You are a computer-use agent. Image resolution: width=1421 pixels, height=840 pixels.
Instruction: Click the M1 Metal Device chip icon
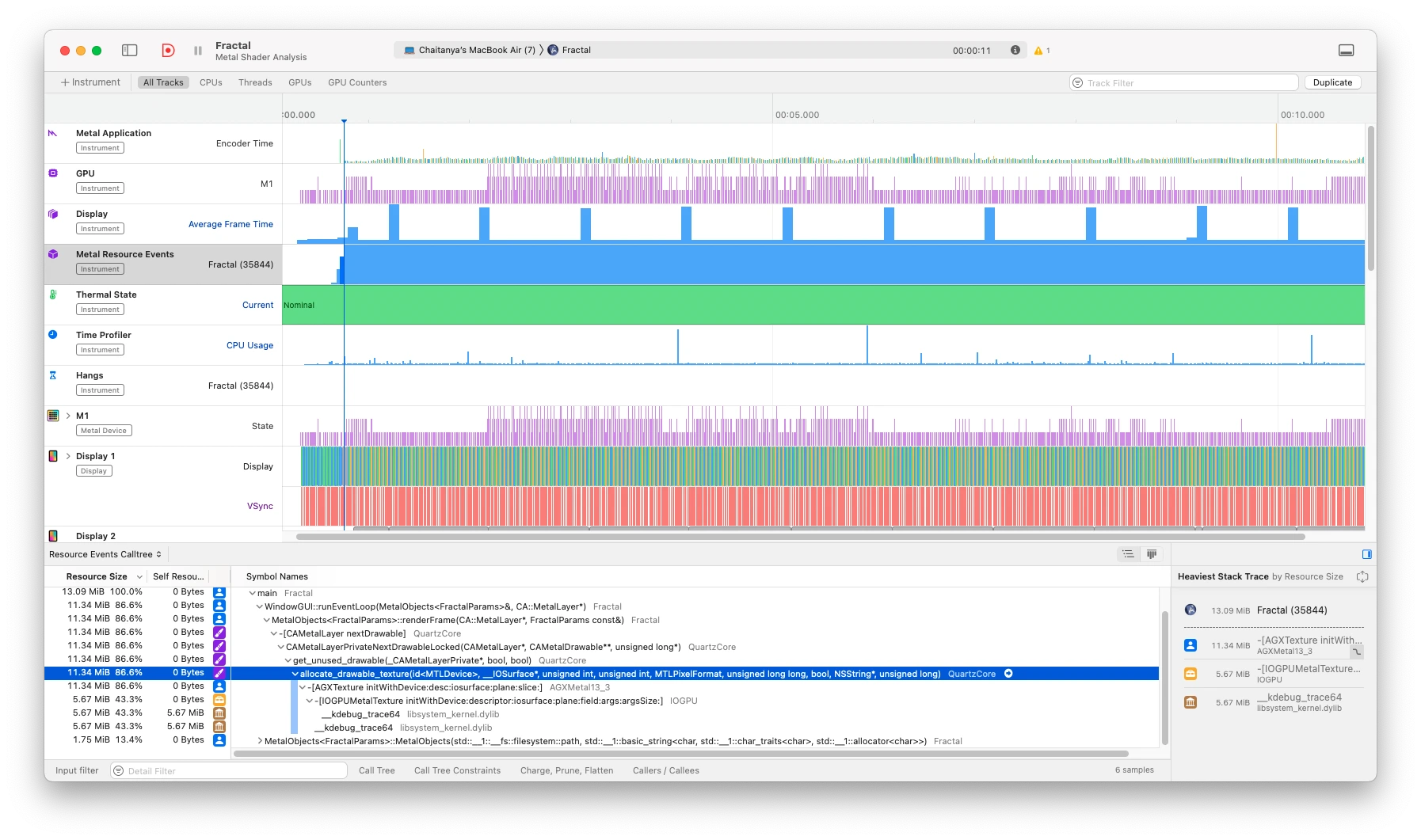click(x=53, y=416)
